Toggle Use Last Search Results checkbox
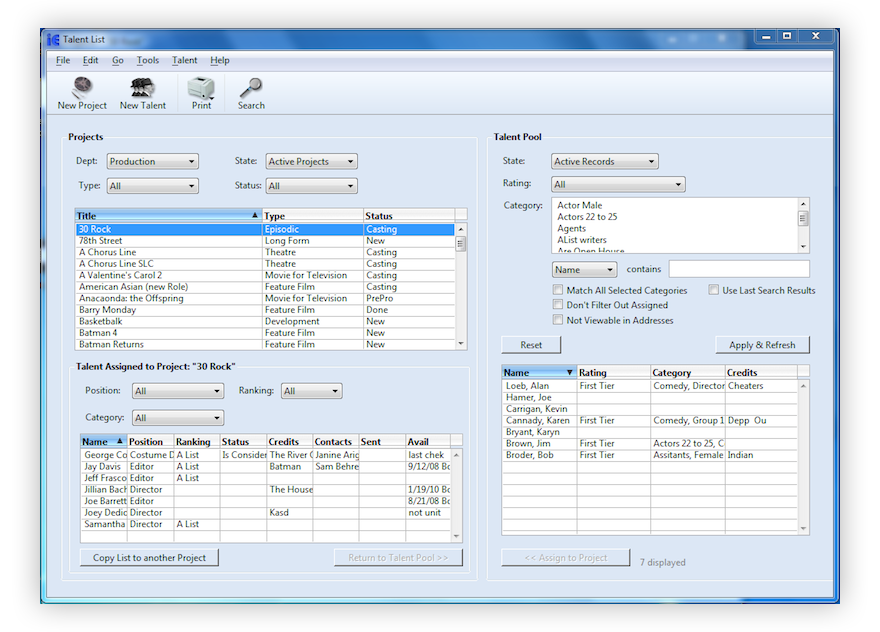The height and width of the screenshot is (632, 880). tap(713, 290)
